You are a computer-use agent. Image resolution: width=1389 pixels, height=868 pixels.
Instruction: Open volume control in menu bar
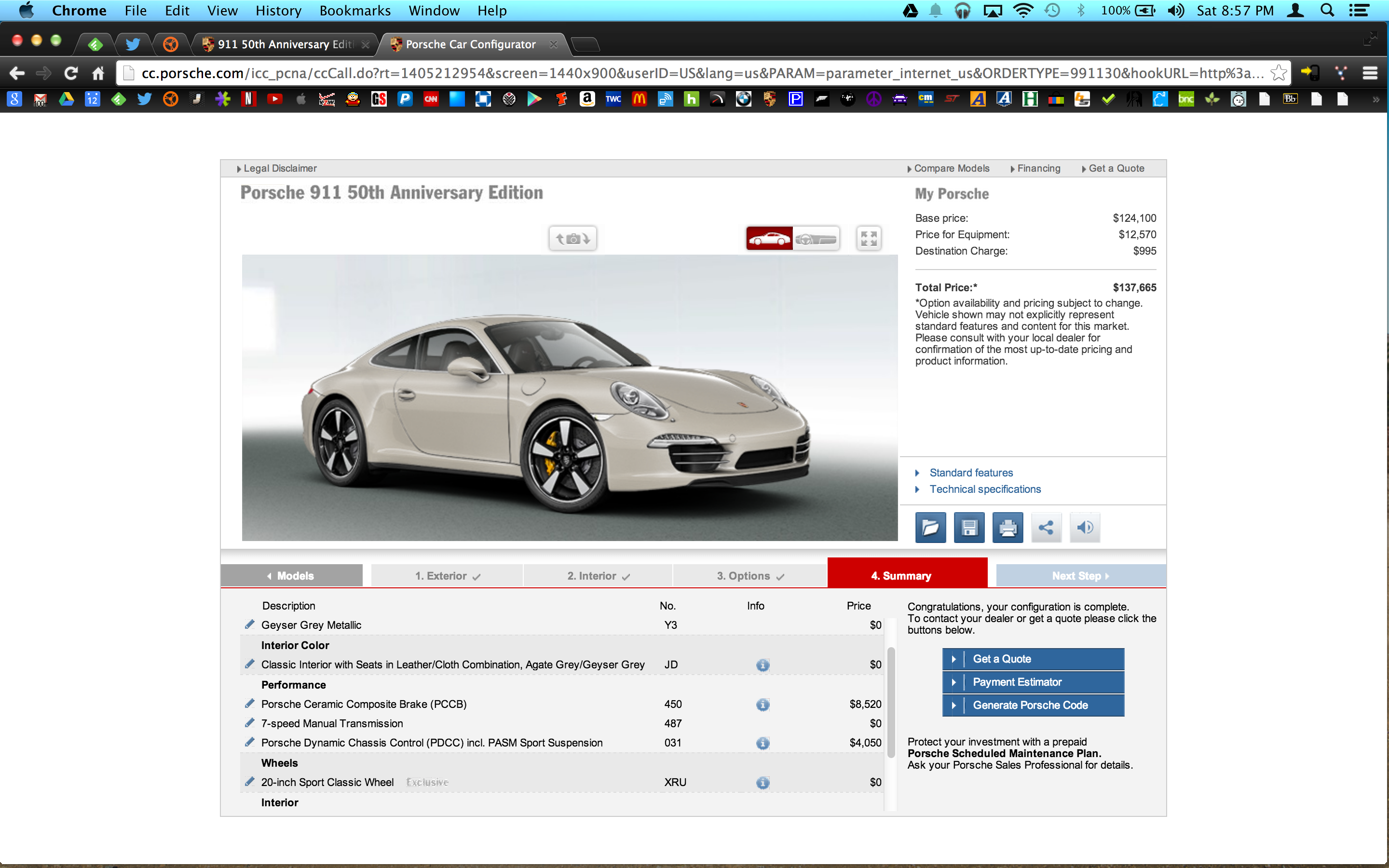pos(1175,10)
